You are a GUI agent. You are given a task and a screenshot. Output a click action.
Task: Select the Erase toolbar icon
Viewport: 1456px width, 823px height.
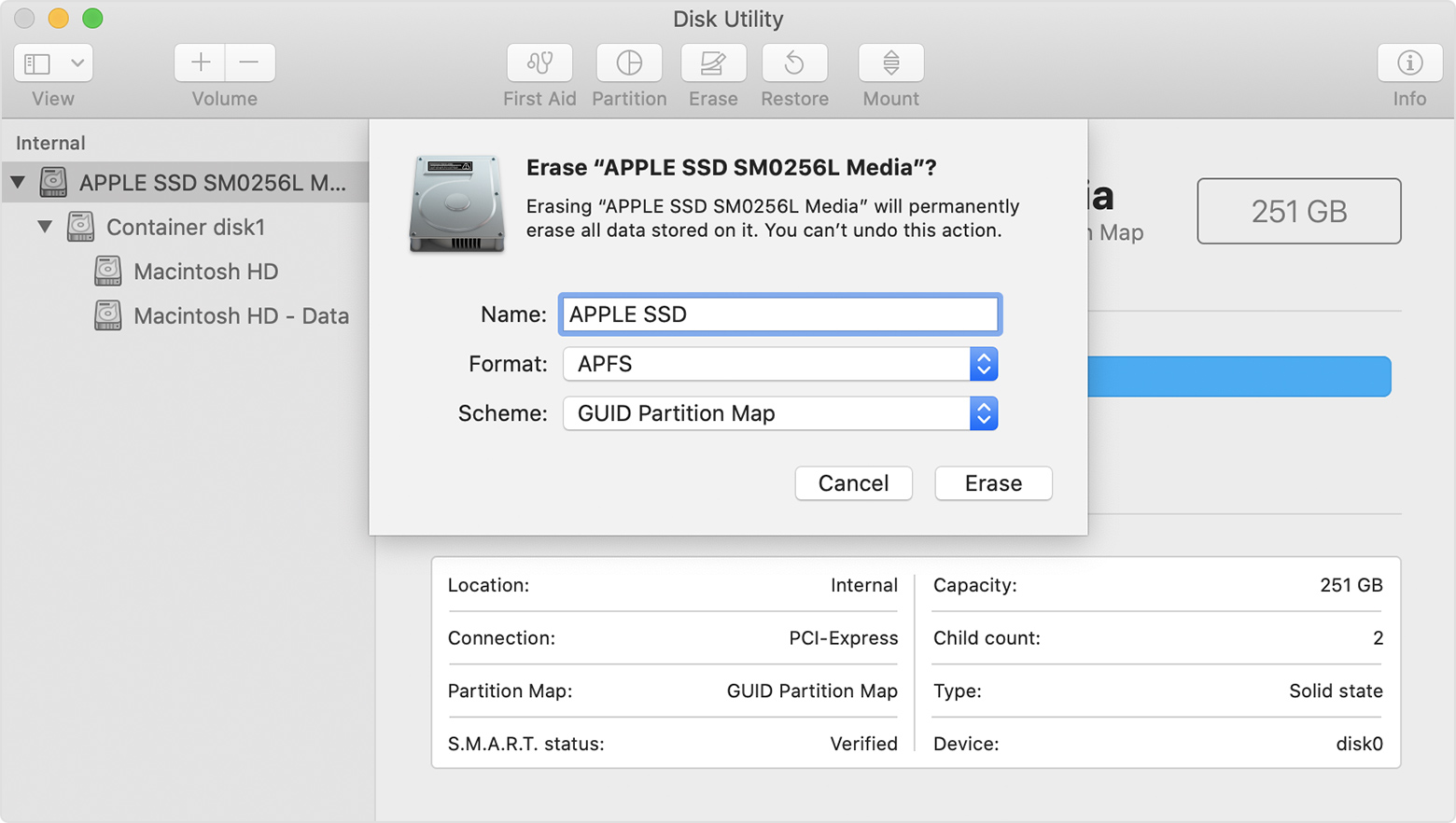[x=713, y=63]
